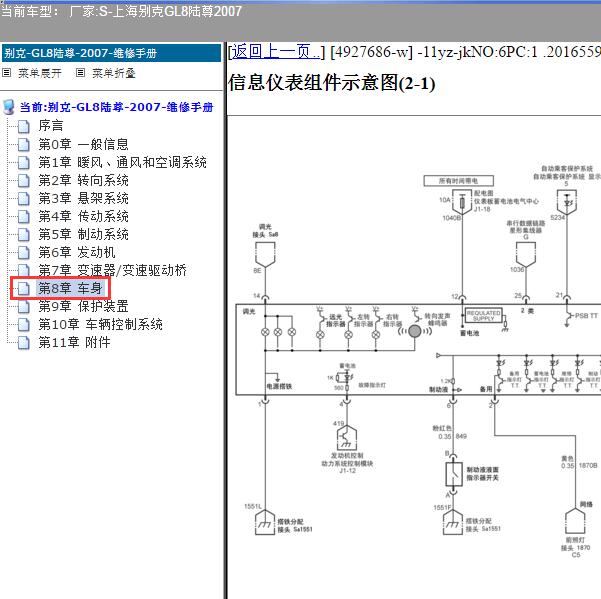
Task: Open 第9章 保护装置
Action: [x=83, y=307]
